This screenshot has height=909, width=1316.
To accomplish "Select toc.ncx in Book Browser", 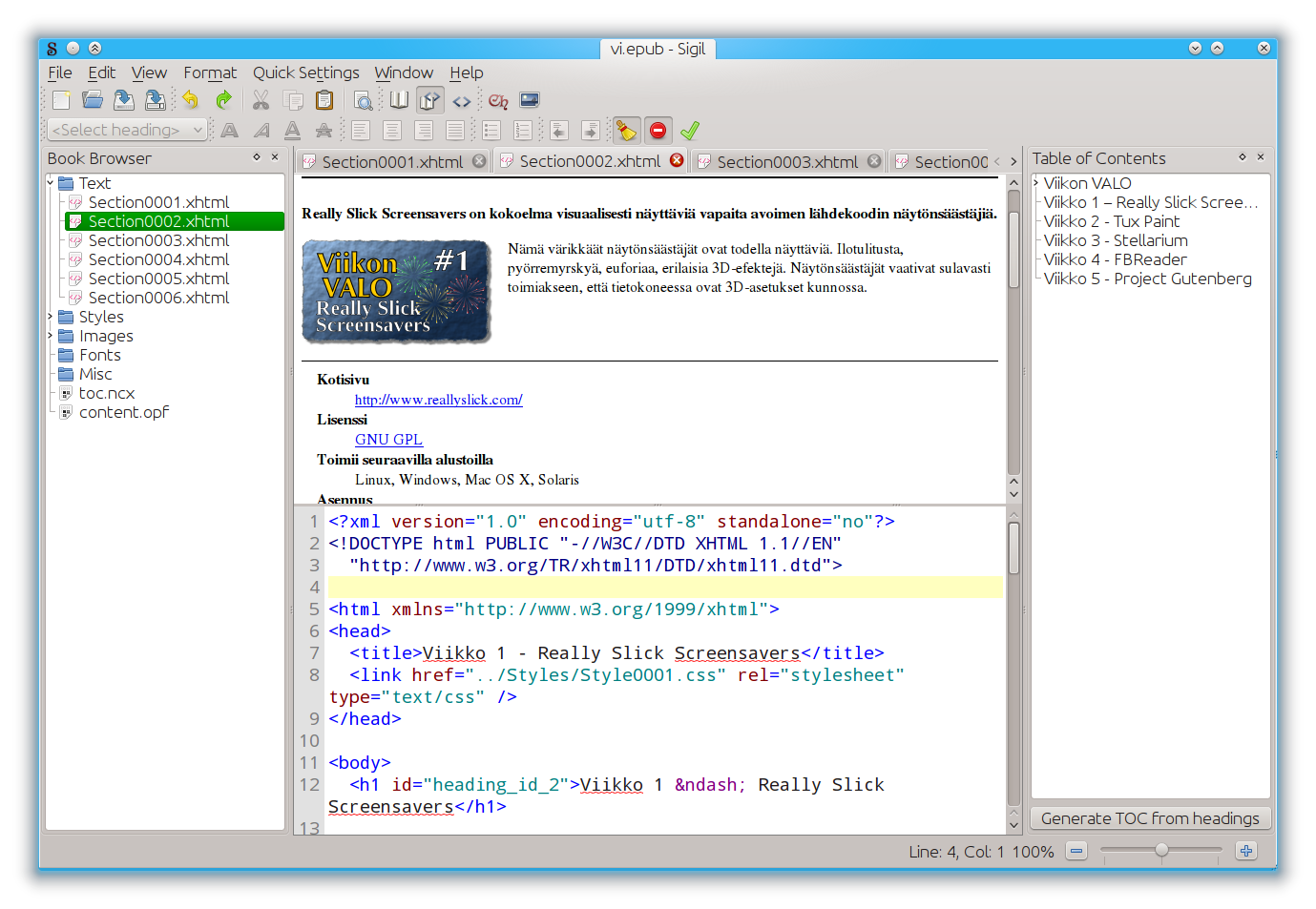I will click(107, 392).
